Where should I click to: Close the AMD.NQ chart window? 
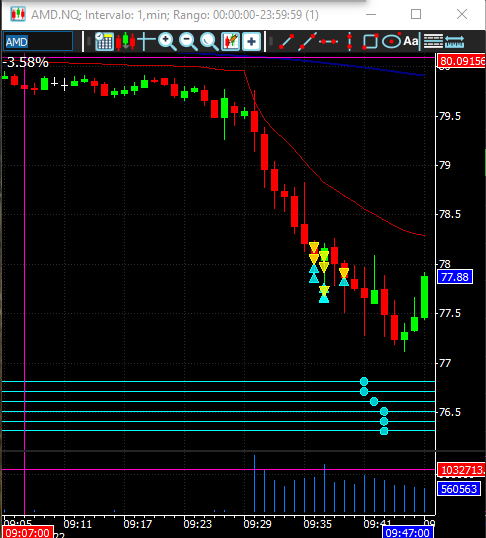[462, 14]
